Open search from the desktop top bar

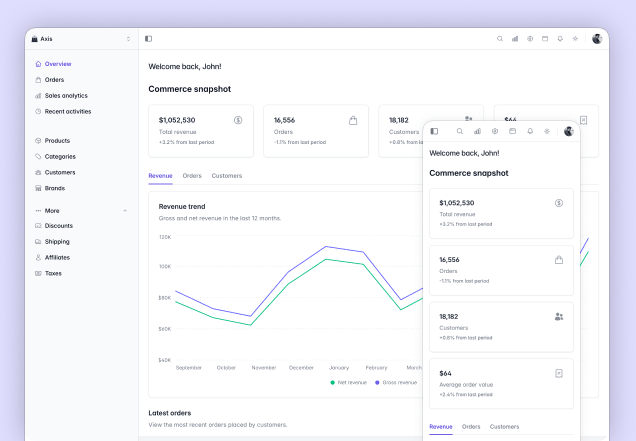[x=500, y=39]
